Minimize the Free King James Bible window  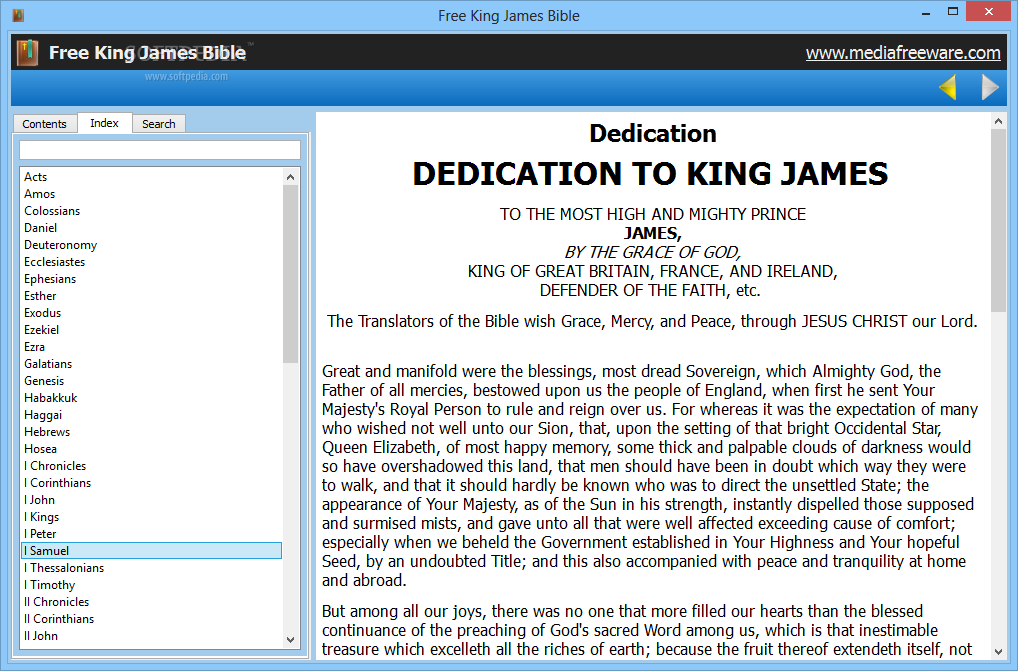tap(926, 12)
